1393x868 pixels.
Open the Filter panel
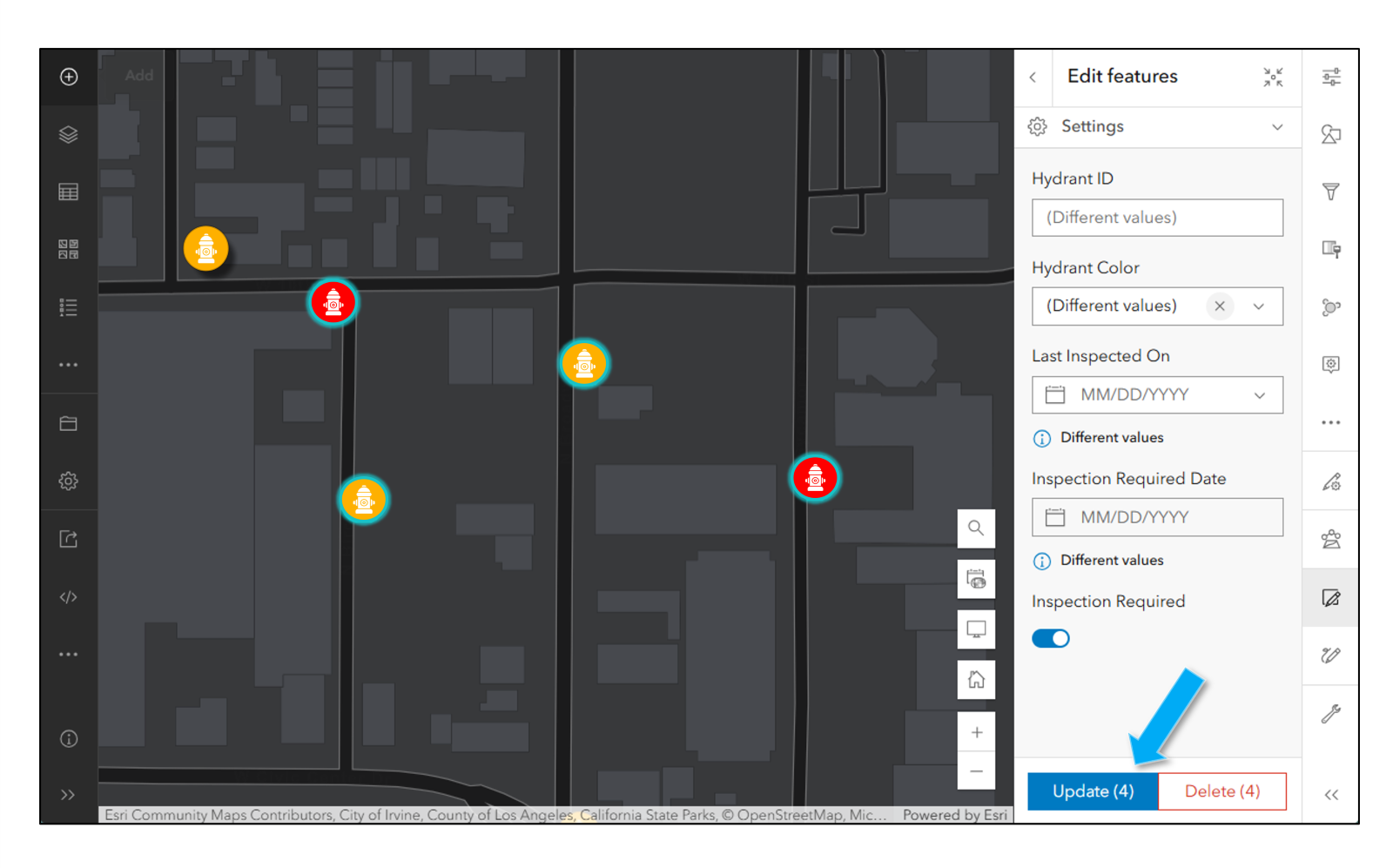pyautogui.click(x=1330, y=191)
